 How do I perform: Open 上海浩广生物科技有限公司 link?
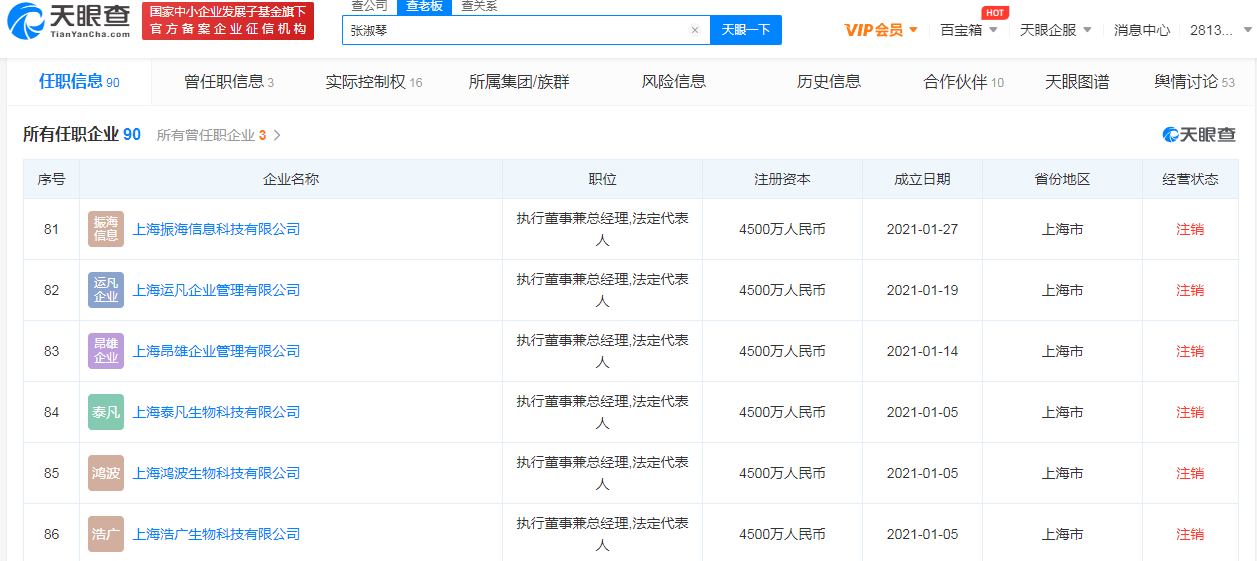216,534
